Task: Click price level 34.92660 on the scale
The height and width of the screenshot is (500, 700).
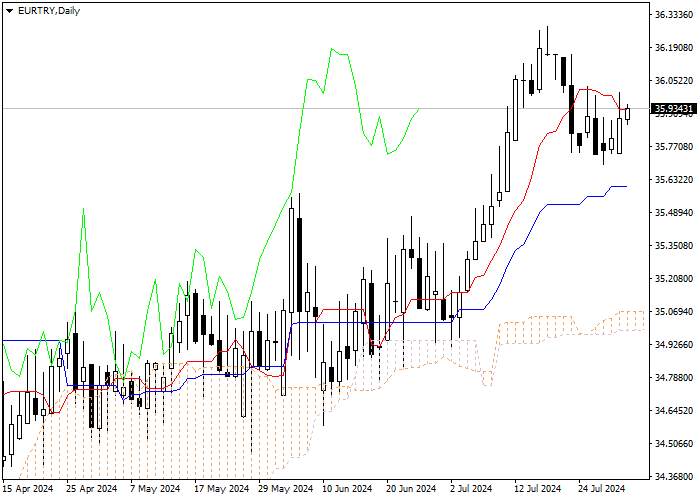Action: click(674, 344)
